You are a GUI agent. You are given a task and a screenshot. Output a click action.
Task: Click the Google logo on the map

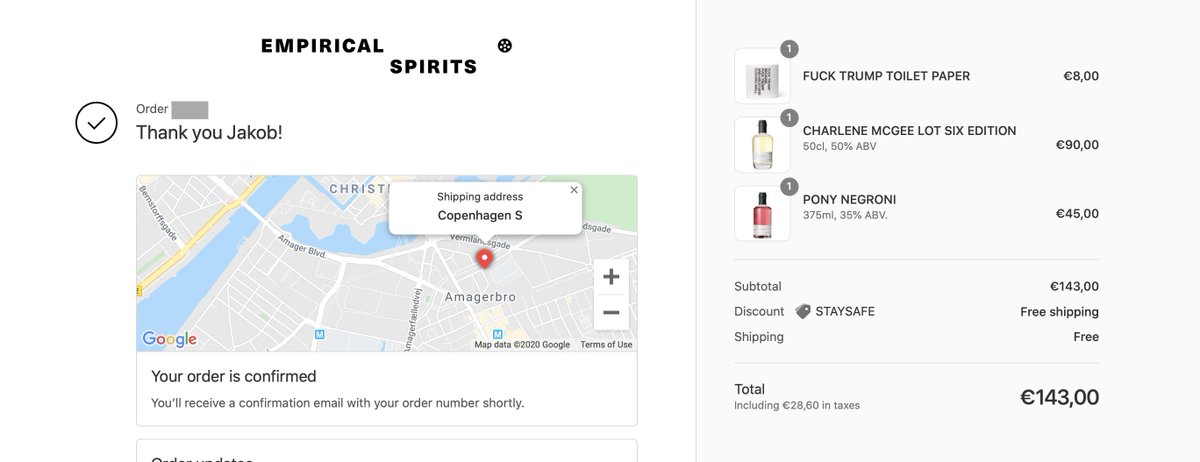coord(169,339)
